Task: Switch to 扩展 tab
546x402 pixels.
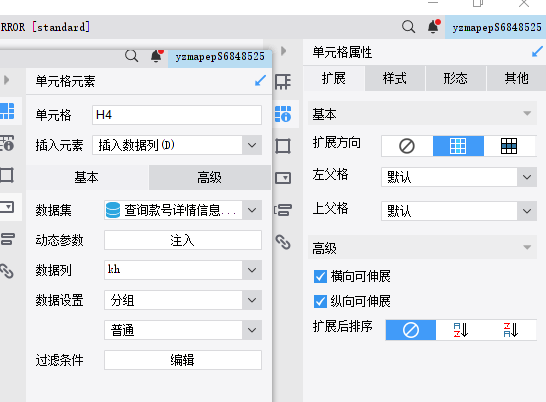Action: pos(334,78)
